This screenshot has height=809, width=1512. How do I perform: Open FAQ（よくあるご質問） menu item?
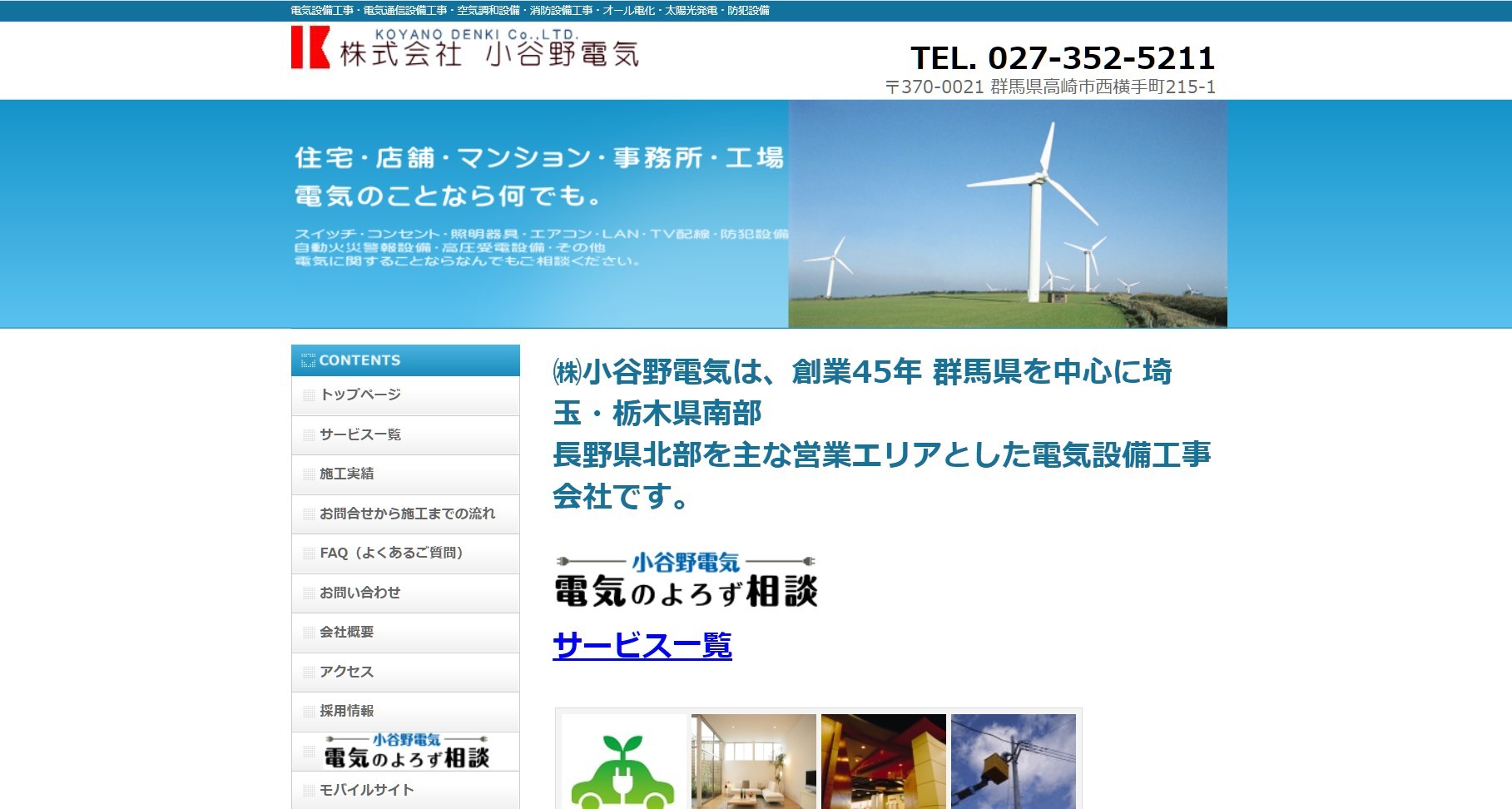click(x=405, y=553)
